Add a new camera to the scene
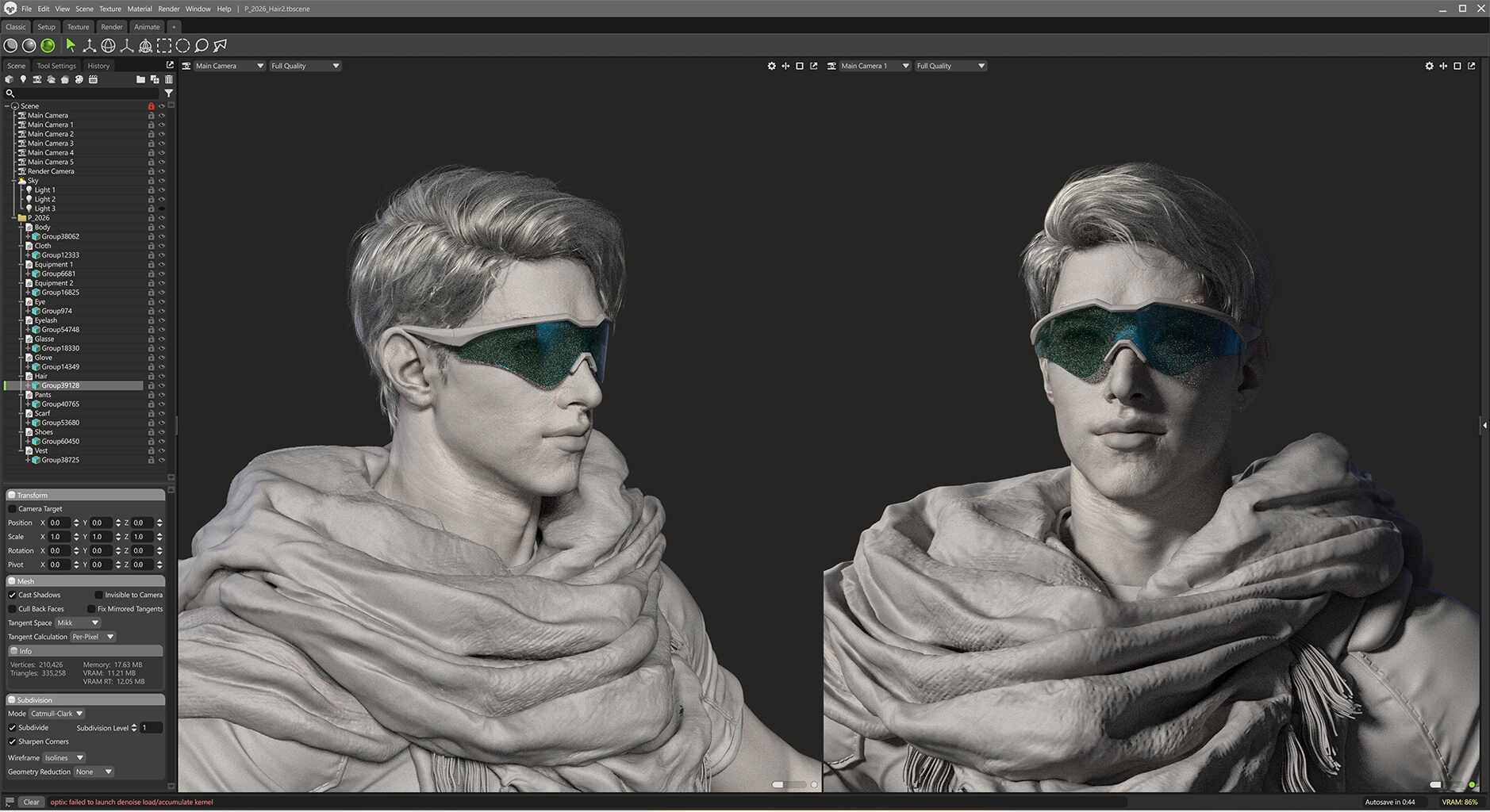This screenshot has width=1490, height=812. pyautogui.click(x=36, y=79)
